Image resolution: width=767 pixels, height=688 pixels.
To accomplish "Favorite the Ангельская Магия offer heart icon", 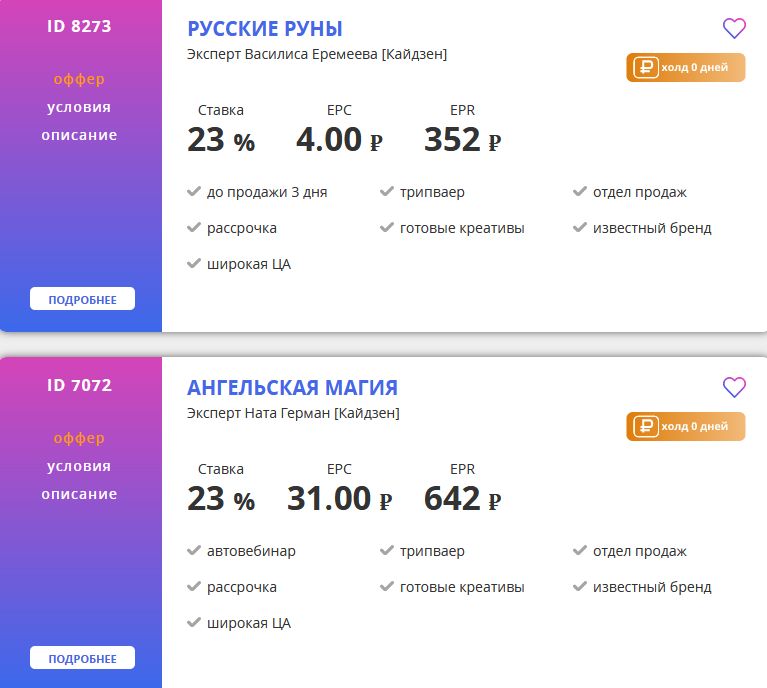I will (734, 388).
